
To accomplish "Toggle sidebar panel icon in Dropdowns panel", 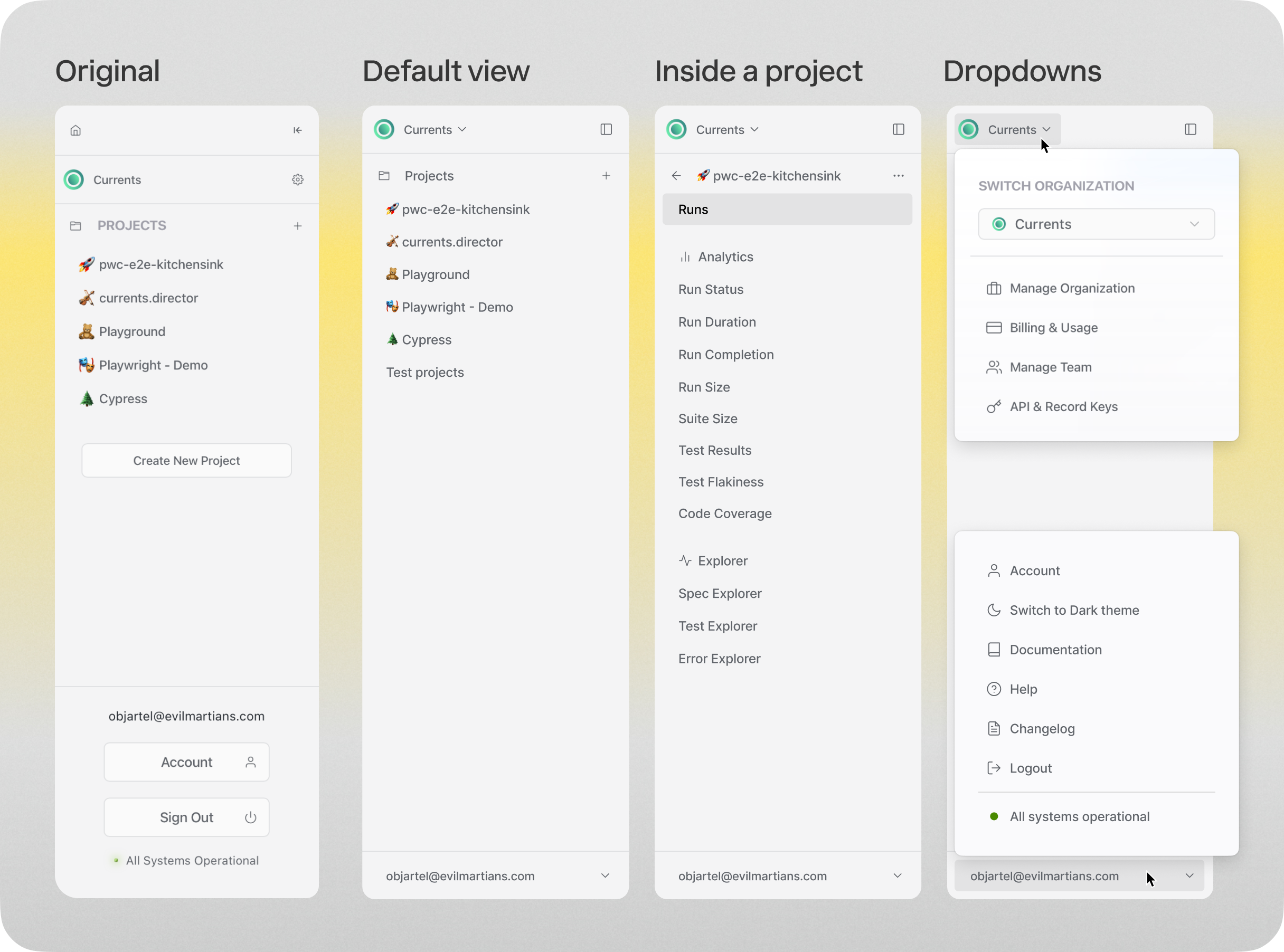I will pyautogui.click(x=1191, y=129).
